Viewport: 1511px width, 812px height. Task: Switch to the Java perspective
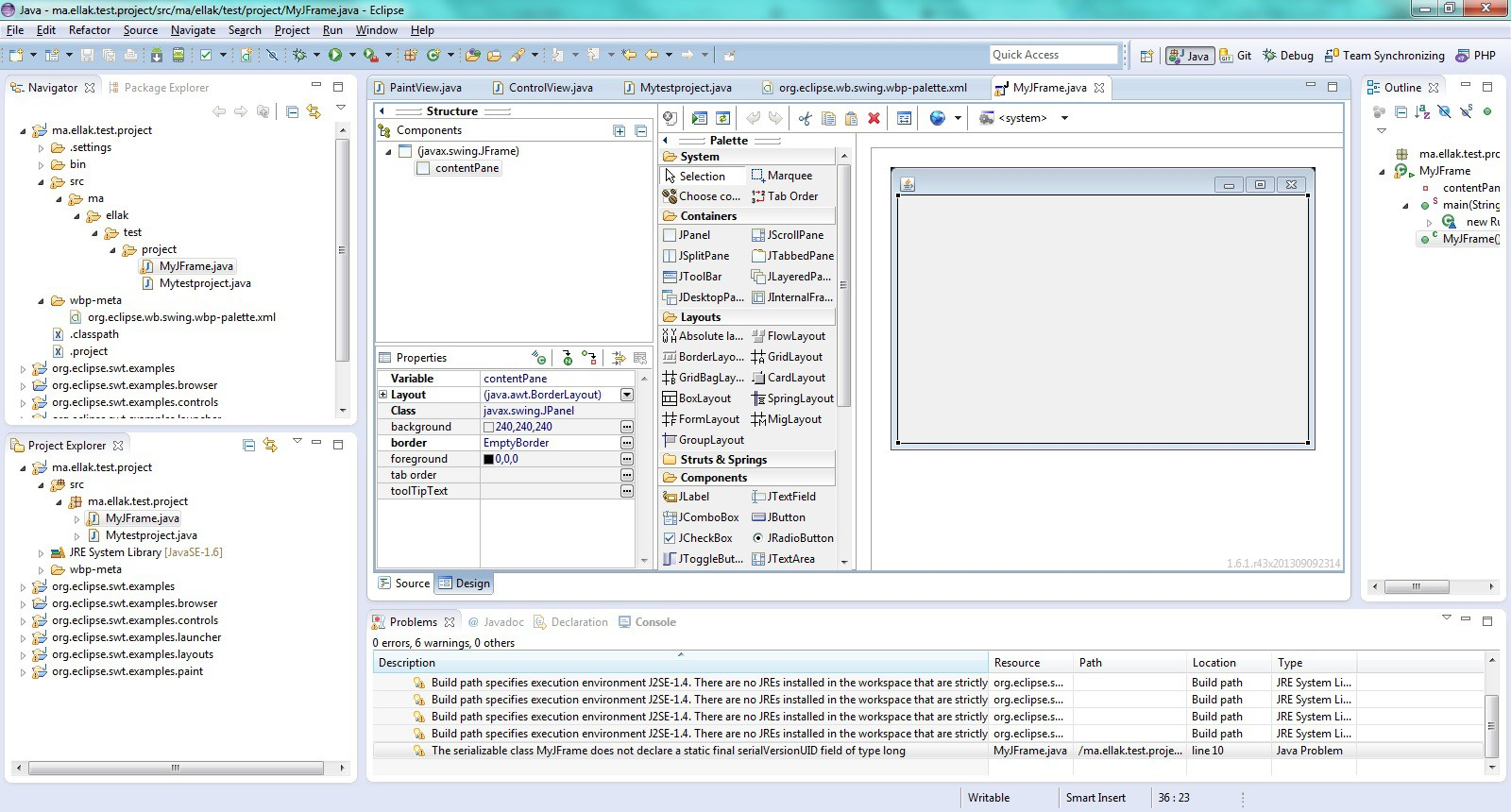[x=1189, y=56]
